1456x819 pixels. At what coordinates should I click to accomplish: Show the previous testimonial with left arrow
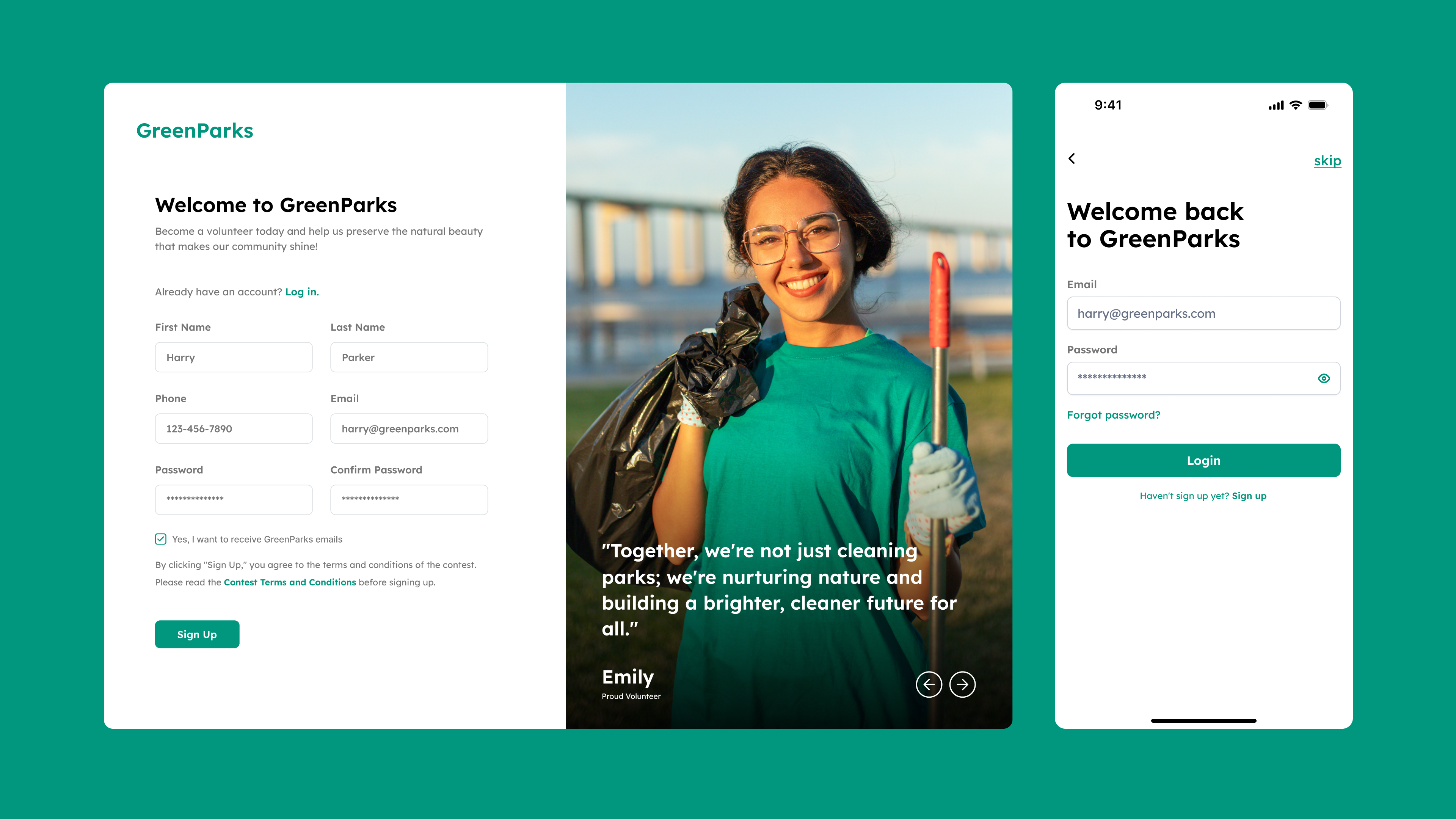[x=929, y=684]
